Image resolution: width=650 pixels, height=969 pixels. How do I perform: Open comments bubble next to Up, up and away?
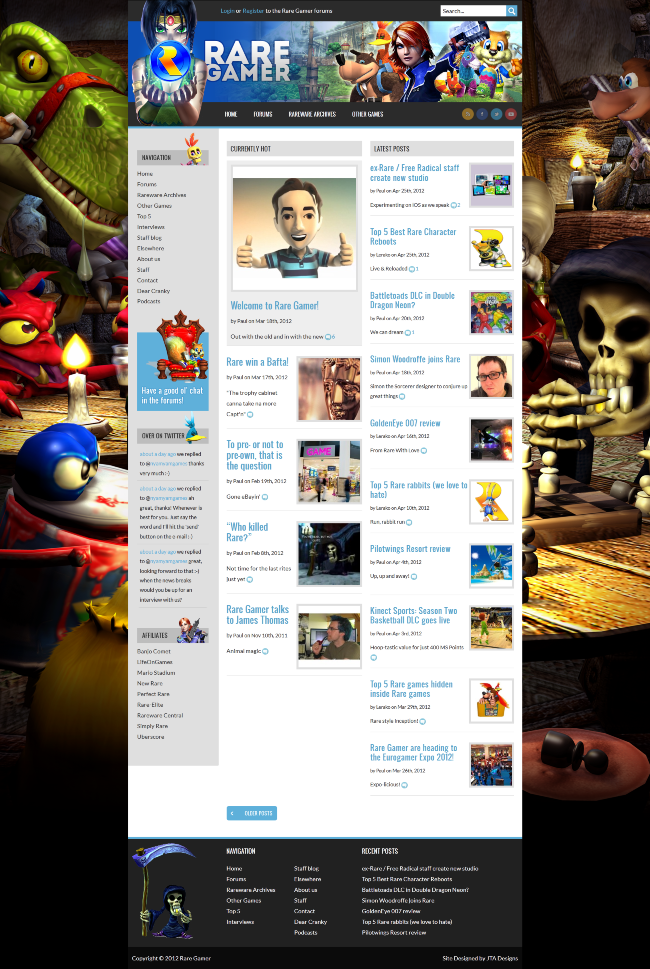(x=413, y=577)
